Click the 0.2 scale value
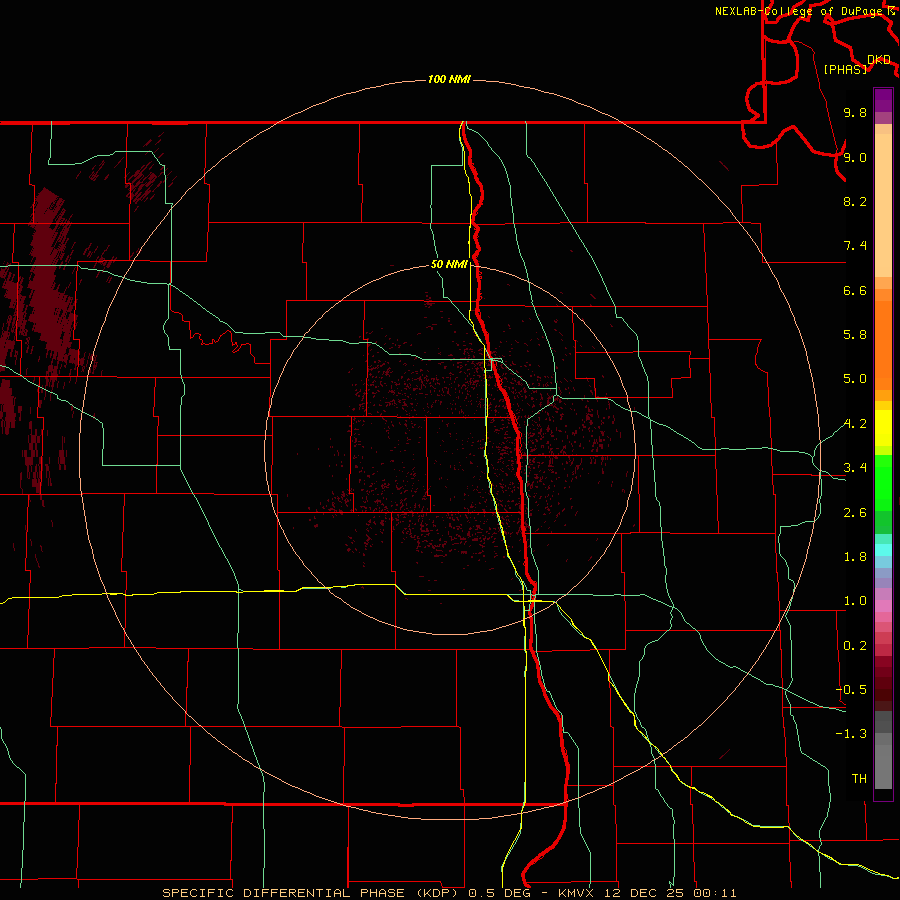The height and width of the screenshot is (900, 900). point(855,646)
